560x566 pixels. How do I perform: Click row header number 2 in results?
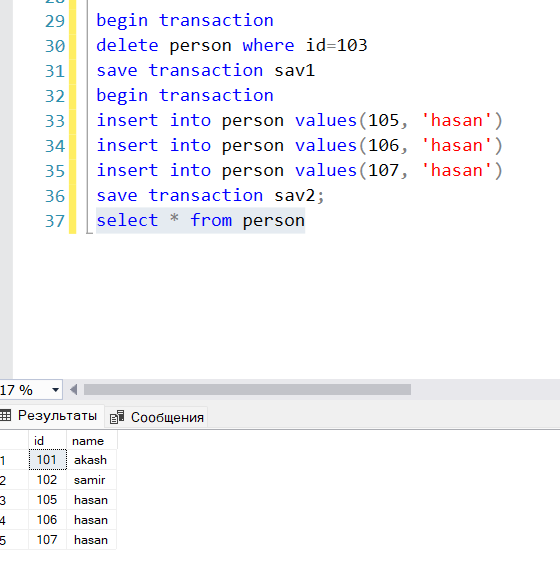[x=14, y=480]
